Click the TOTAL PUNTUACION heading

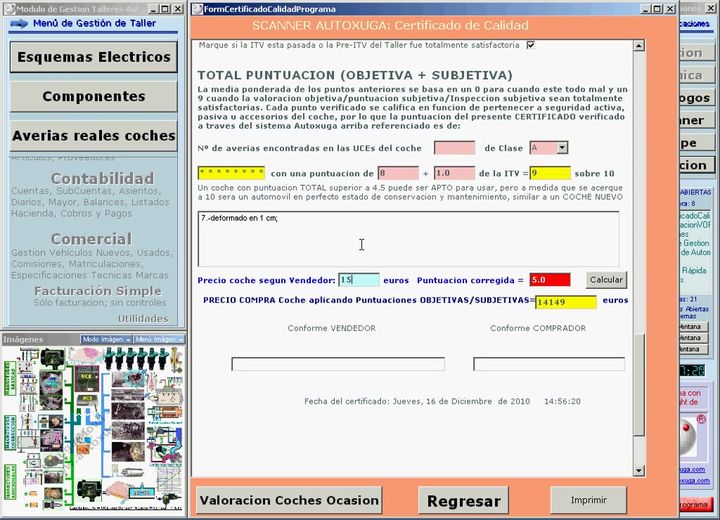click(x=355, y=75)
